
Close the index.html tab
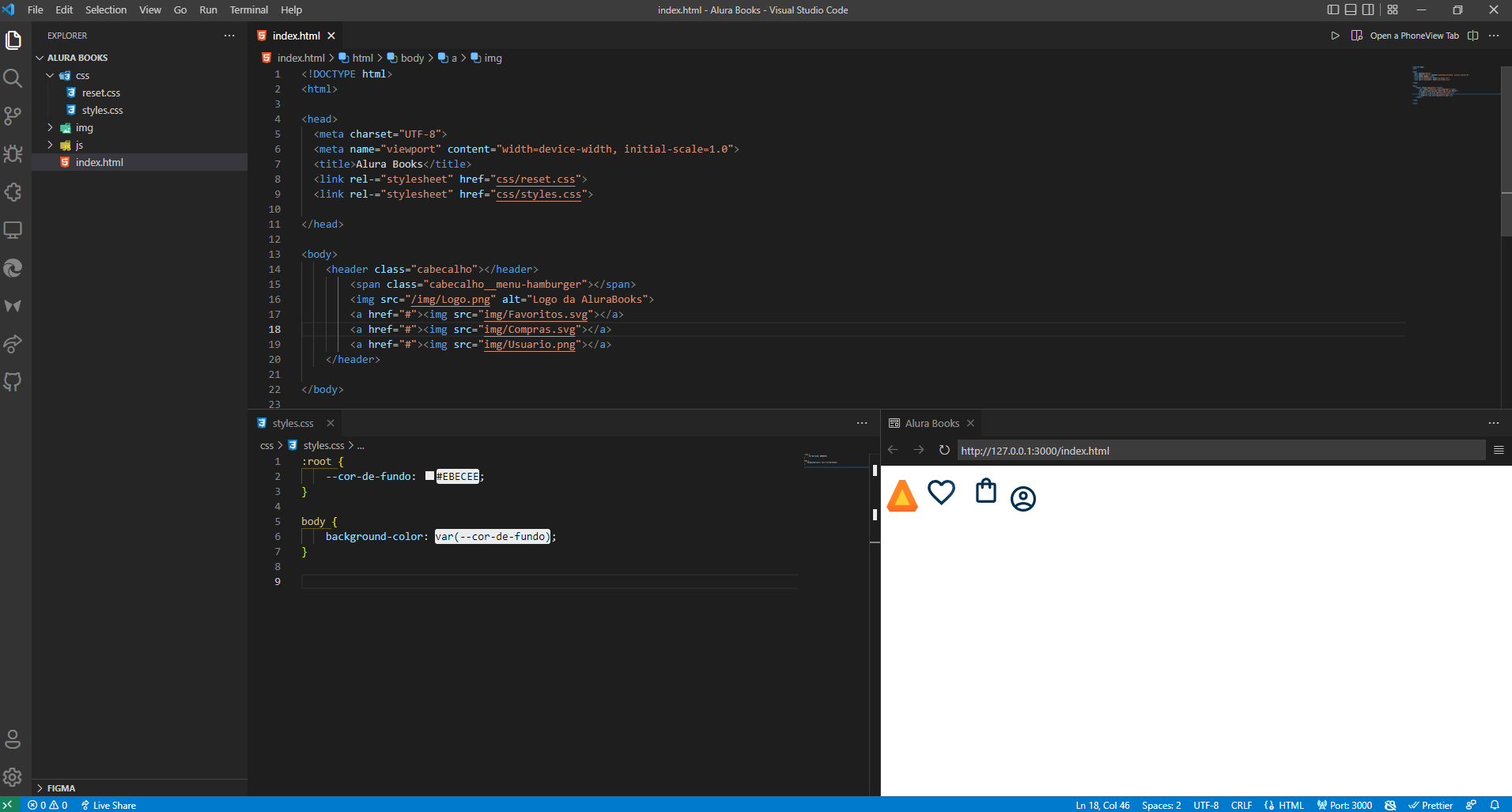point(331,36)
